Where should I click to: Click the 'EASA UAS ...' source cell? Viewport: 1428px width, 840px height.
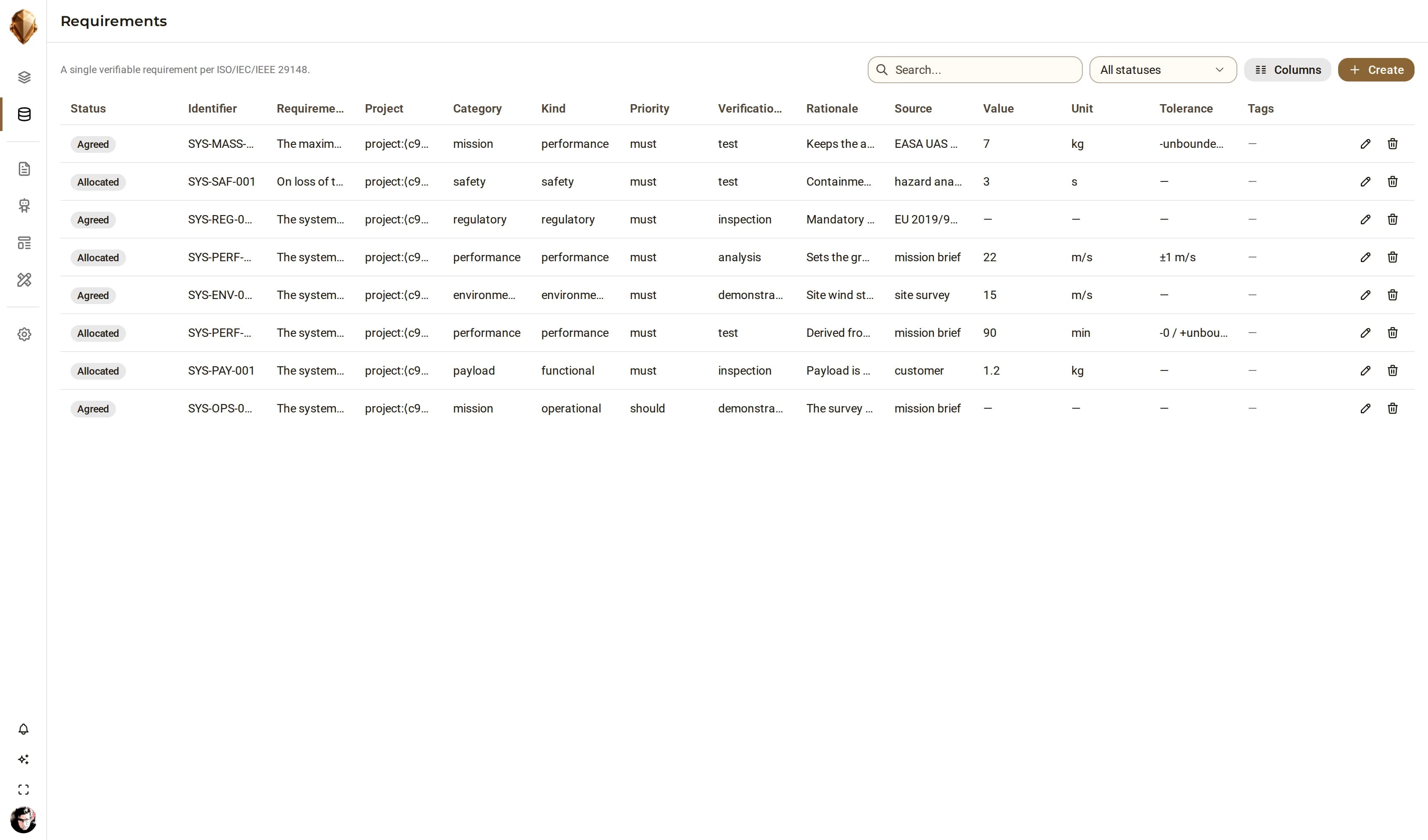926,144
